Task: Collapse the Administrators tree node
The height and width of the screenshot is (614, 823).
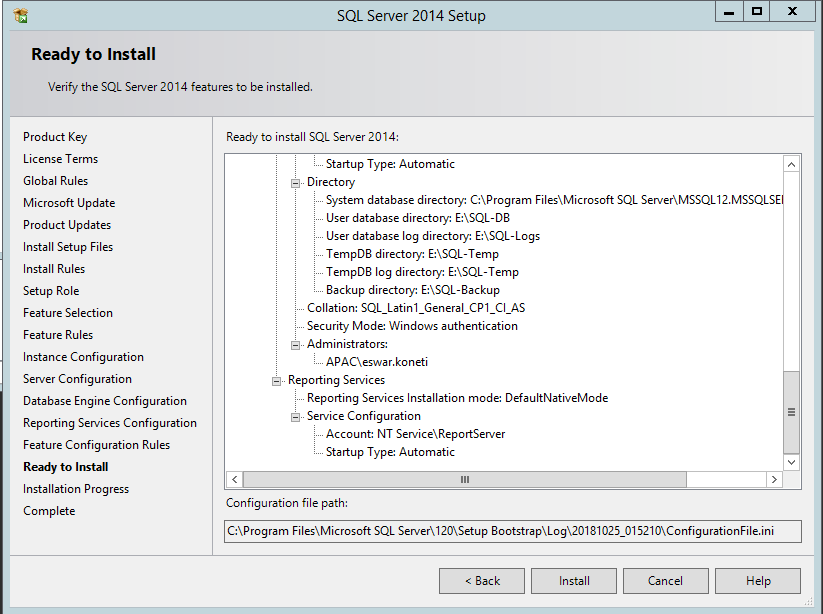Action: [293, 343]
